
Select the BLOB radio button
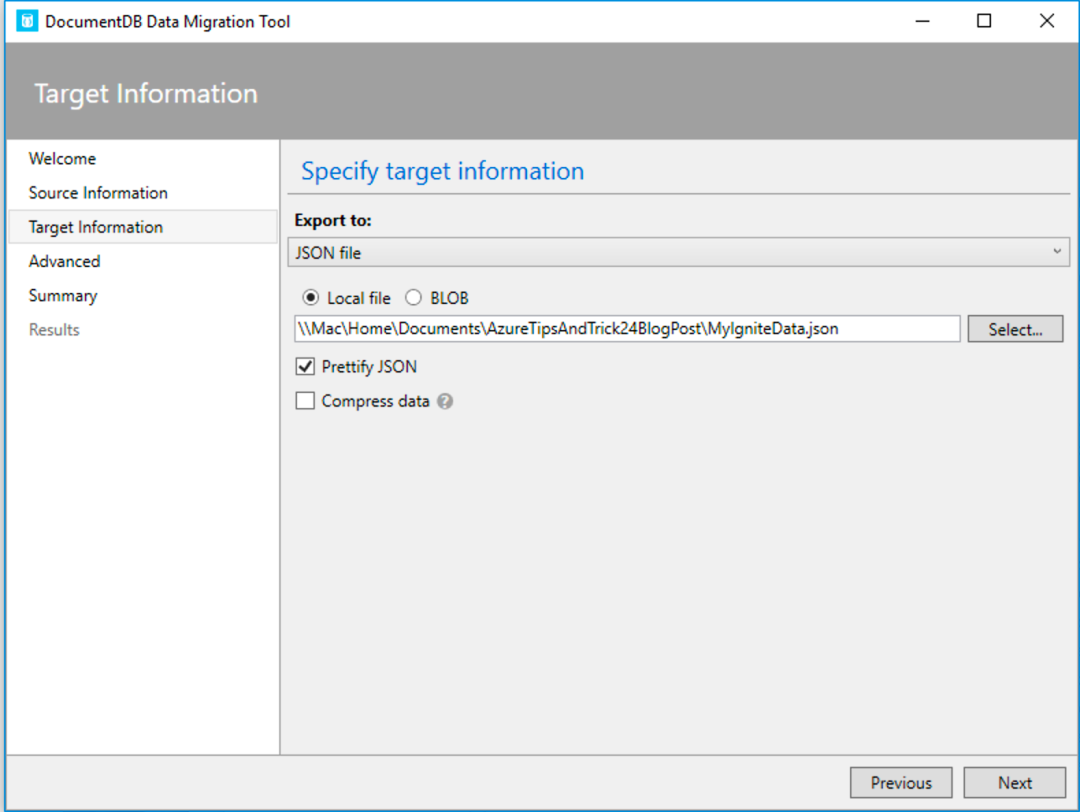tap(413, 298)
